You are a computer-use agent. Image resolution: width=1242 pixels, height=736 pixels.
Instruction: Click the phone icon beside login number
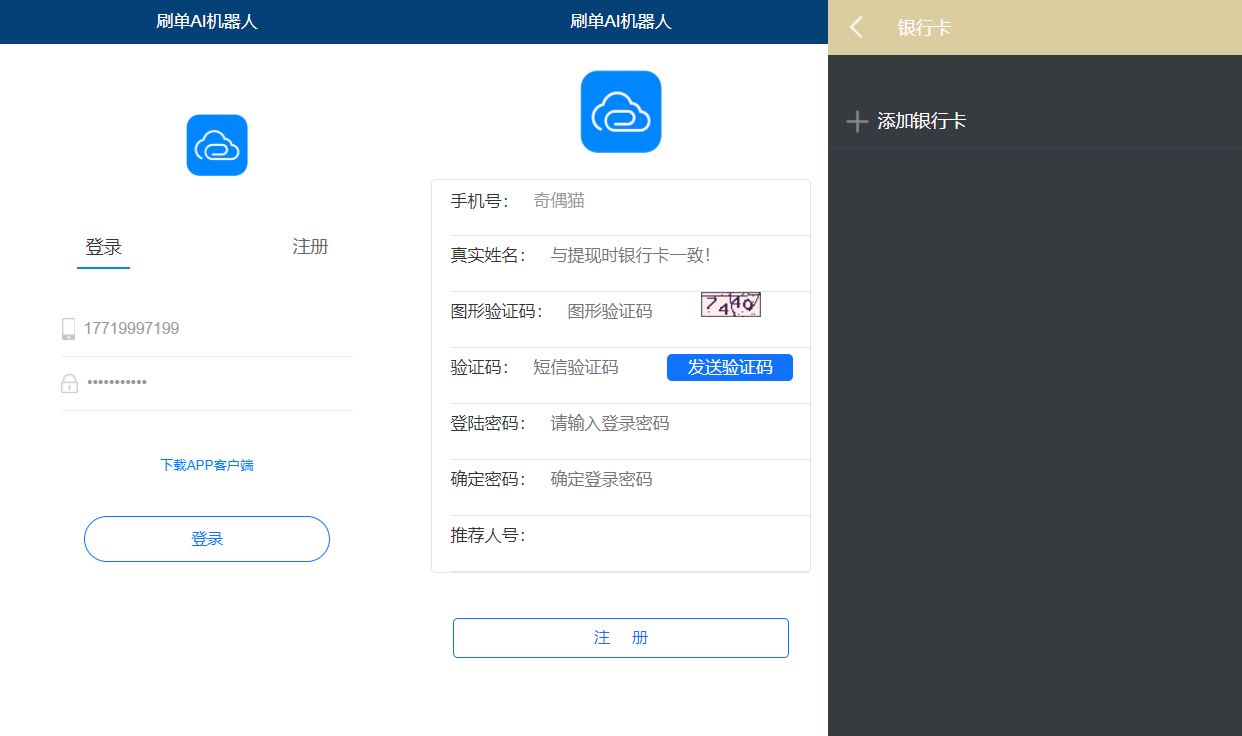[69, 329]
